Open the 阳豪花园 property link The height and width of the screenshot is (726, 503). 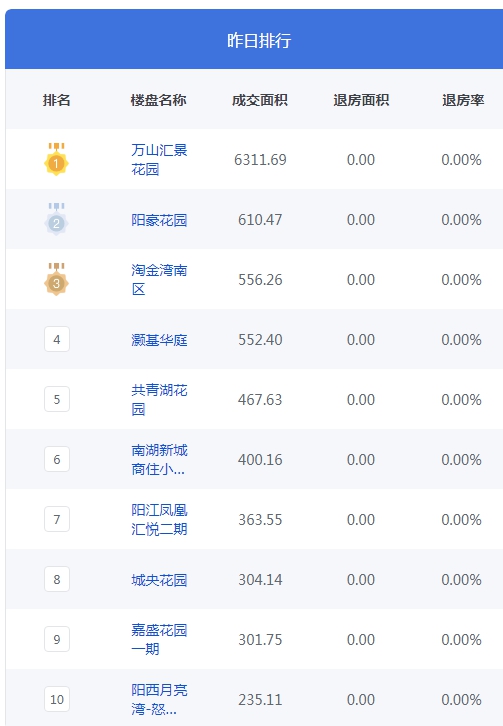point(159,219)
